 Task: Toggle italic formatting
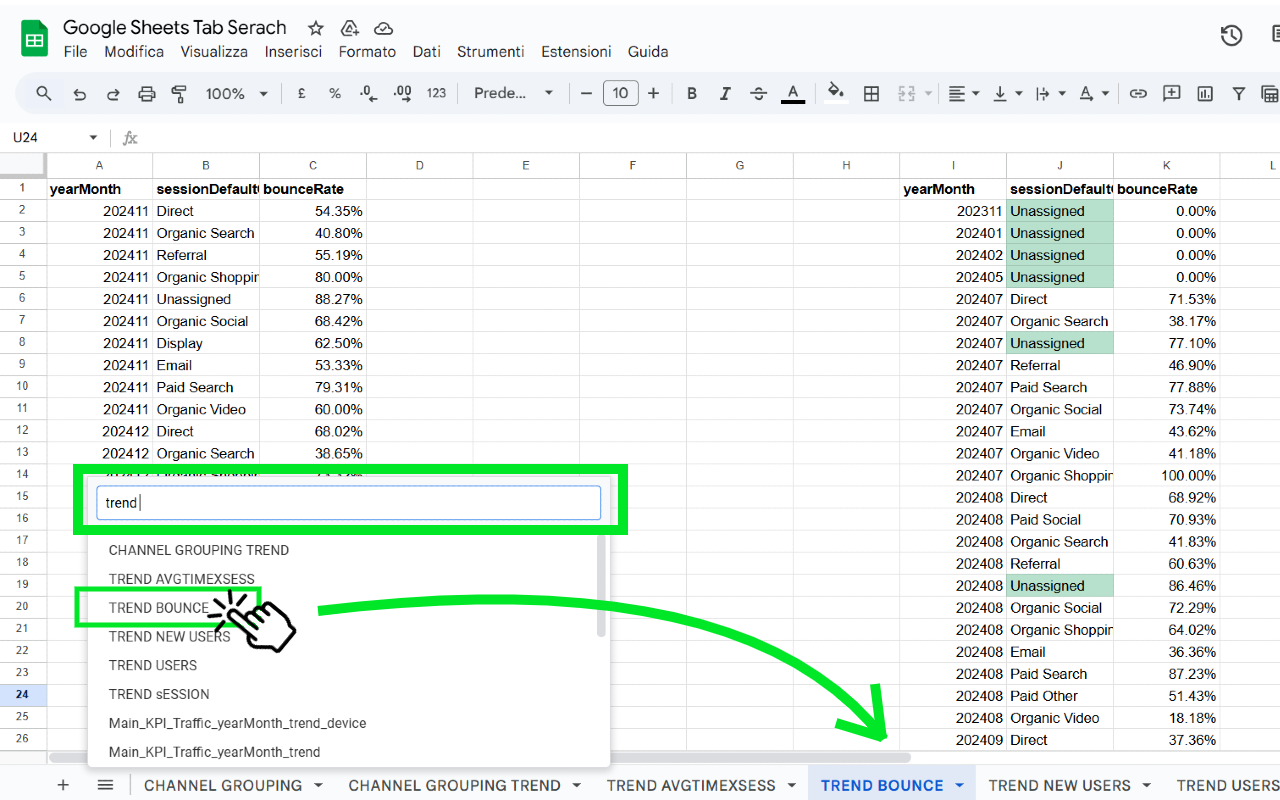724,93
